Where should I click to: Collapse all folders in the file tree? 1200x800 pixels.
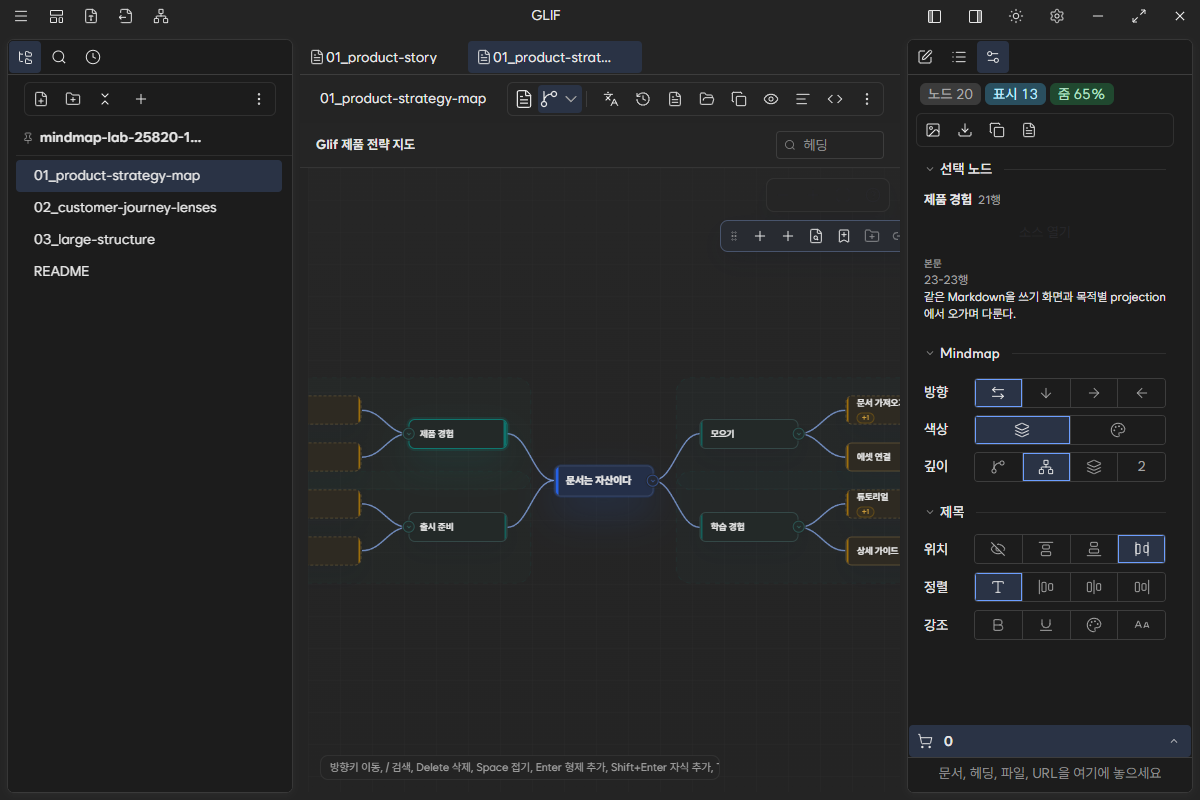(x=105, y=99)
